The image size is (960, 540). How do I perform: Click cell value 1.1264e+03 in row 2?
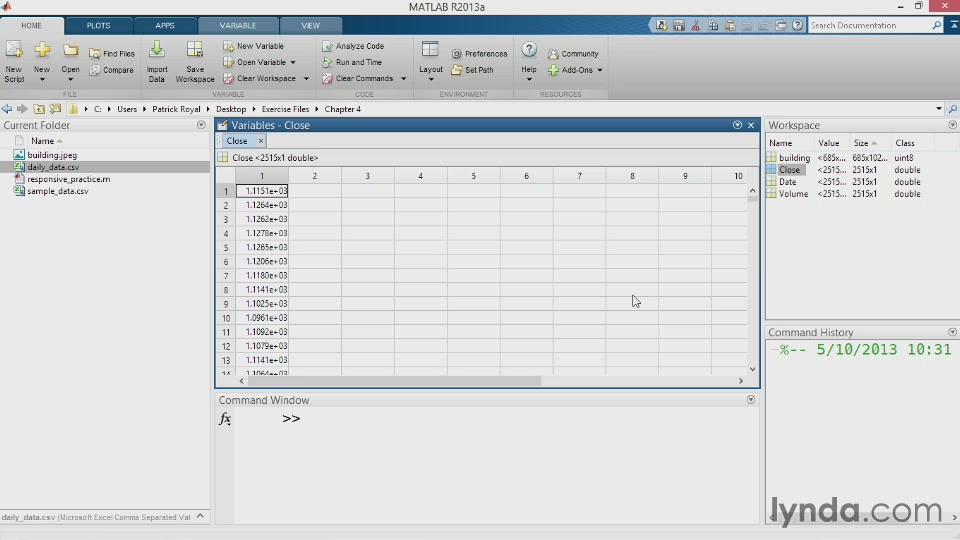point(262,205)
